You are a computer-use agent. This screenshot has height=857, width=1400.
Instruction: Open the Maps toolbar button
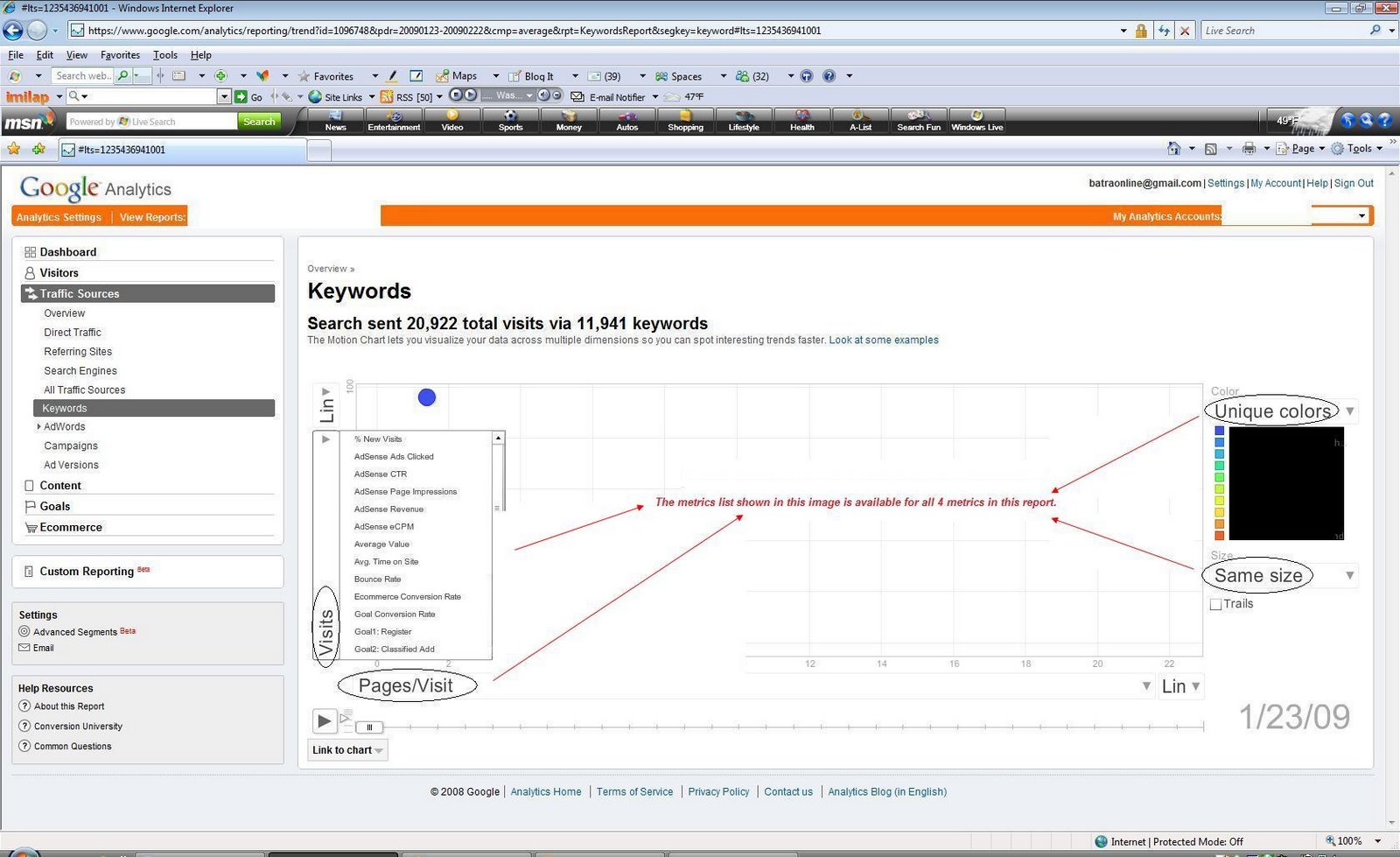coord(457,76)
